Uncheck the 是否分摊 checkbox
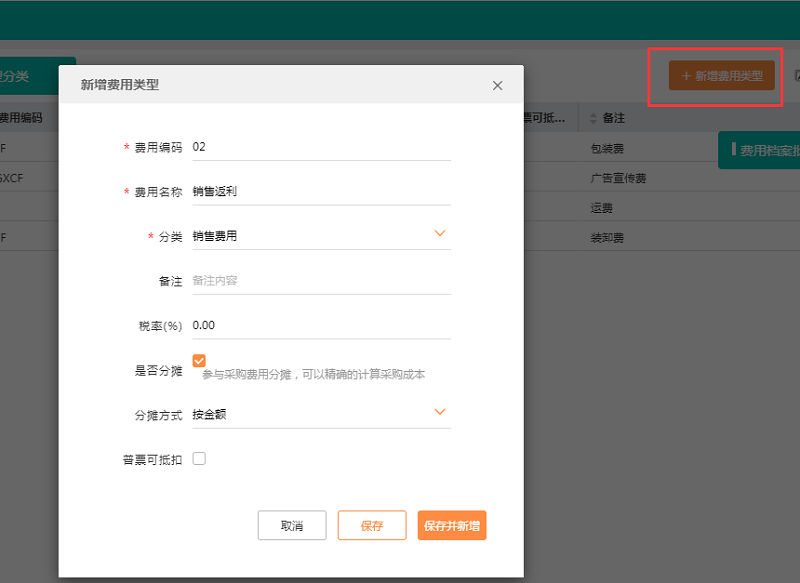 [x=199, y=361]
